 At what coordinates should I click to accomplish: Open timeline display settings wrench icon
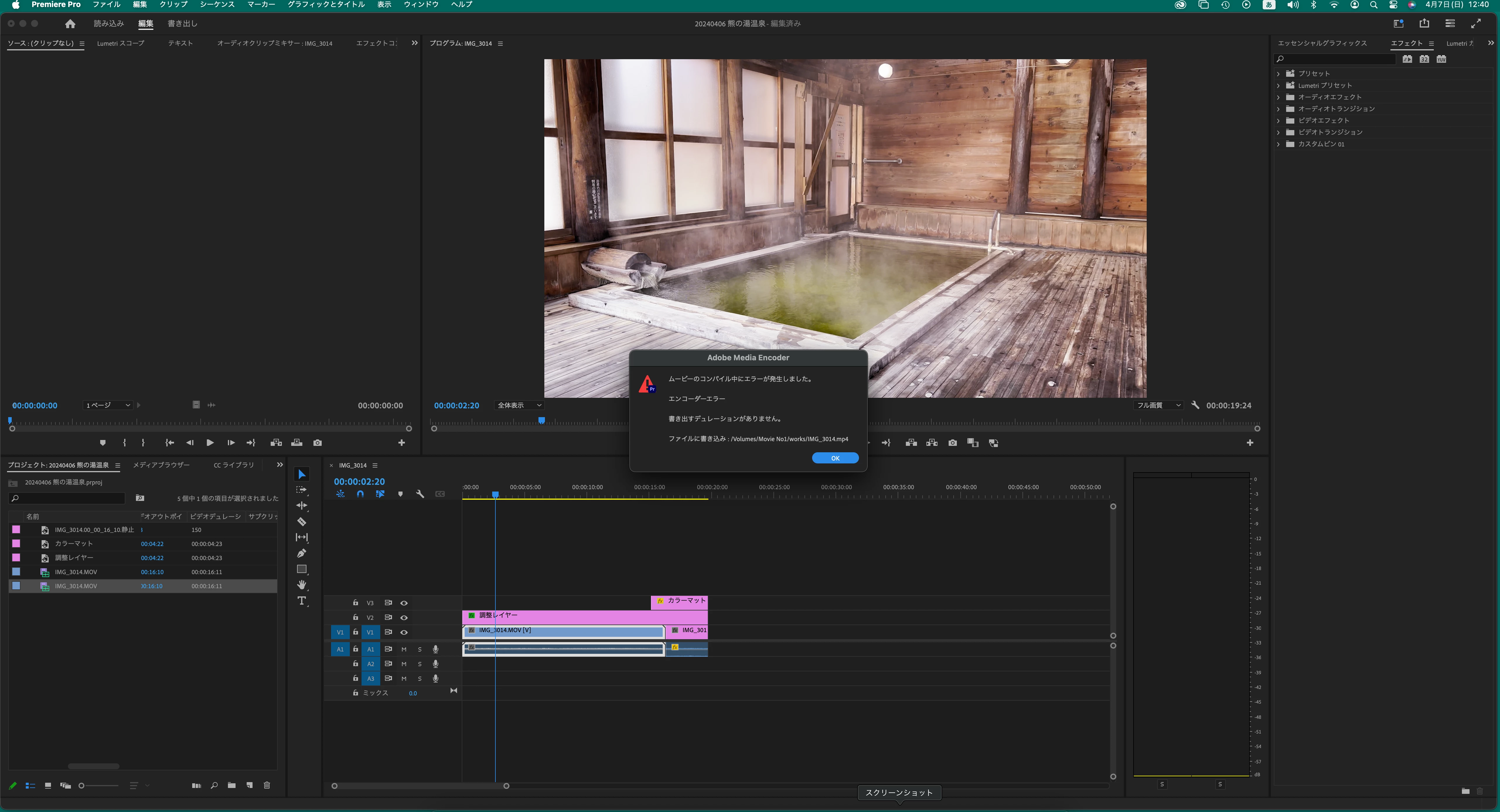coord(420,494)
